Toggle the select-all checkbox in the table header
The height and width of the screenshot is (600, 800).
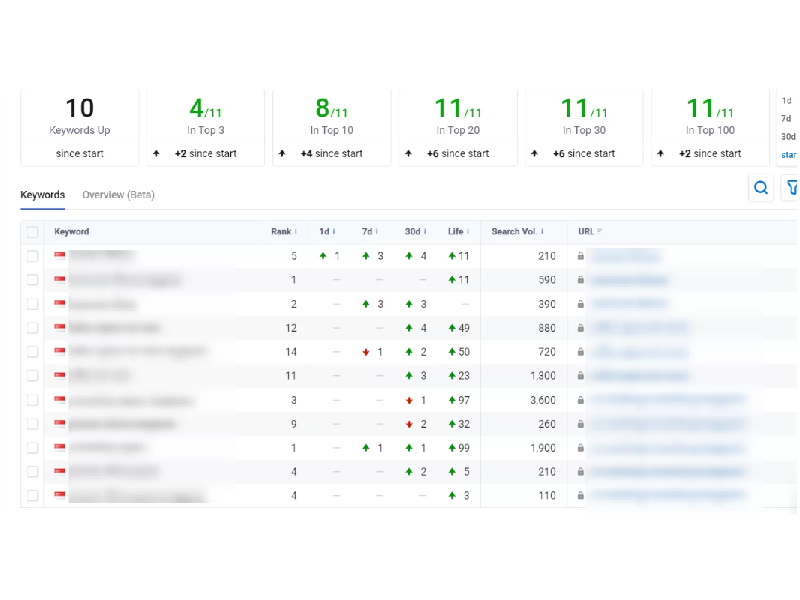(x=33, y=232)
